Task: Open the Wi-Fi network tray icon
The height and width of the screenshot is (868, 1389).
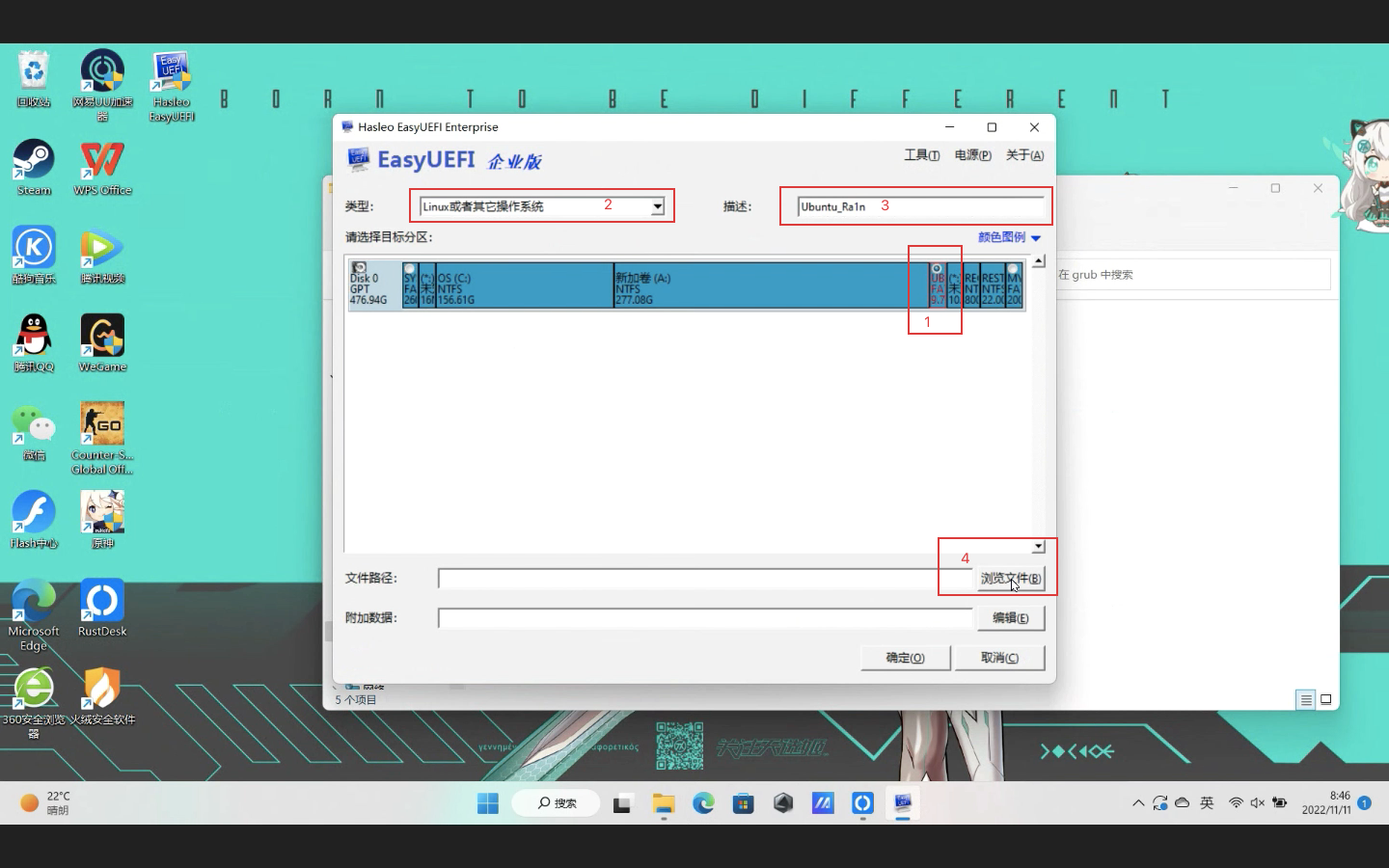Action: pos(1236,803)
